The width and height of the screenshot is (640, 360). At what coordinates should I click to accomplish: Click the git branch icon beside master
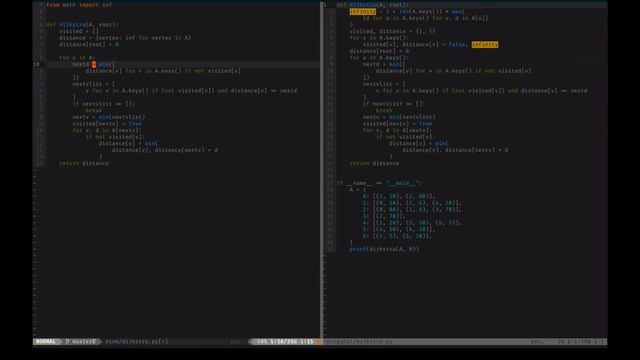pyautogui.click(x=68, y=342)
